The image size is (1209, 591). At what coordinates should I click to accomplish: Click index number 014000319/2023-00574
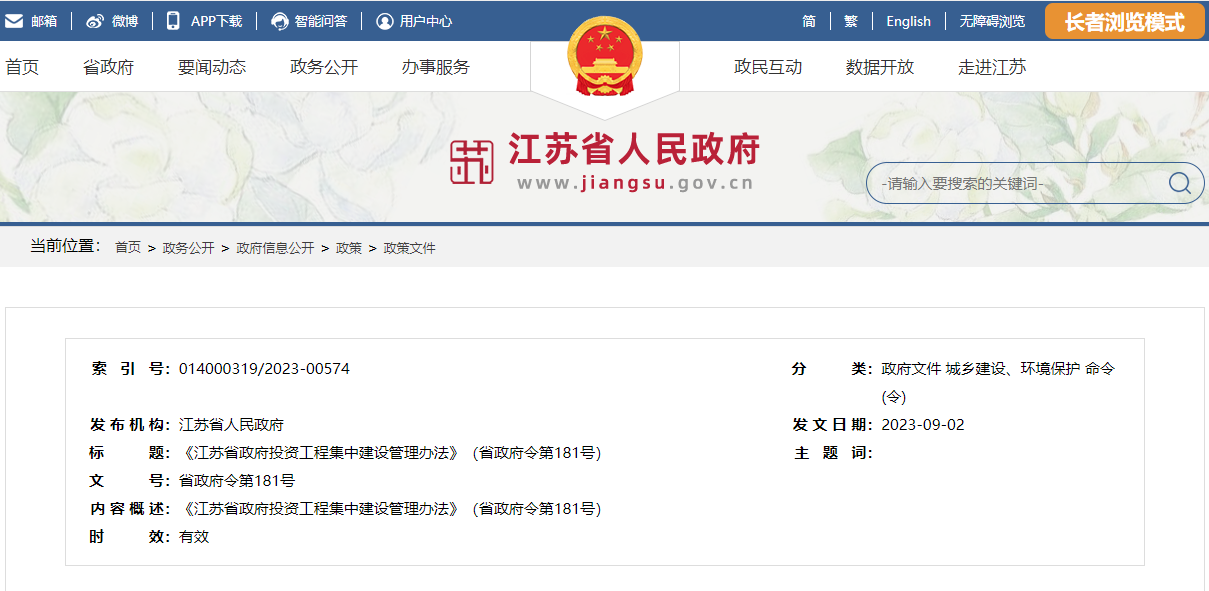tap(264, 369)
